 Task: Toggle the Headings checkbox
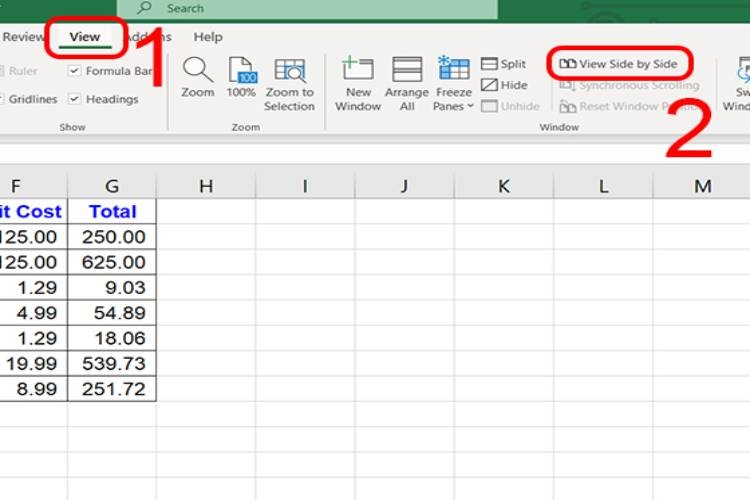tap(74, 99)
